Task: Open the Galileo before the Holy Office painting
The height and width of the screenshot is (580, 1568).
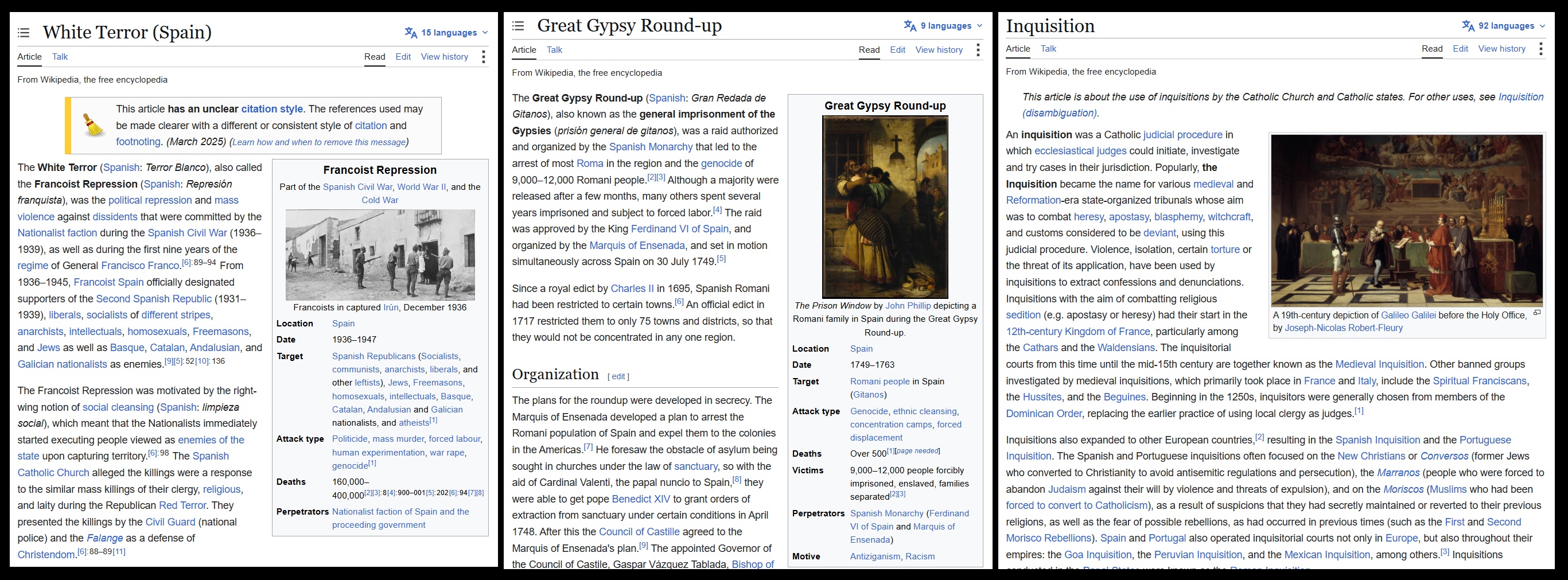Action: tap(1407, 221)
